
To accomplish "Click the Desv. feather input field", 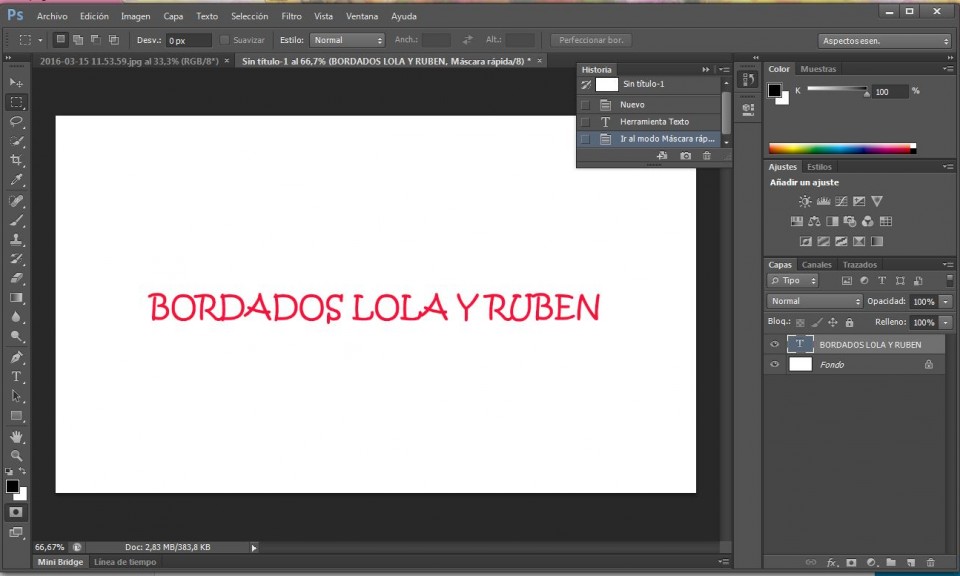I will tap(189, 40).
